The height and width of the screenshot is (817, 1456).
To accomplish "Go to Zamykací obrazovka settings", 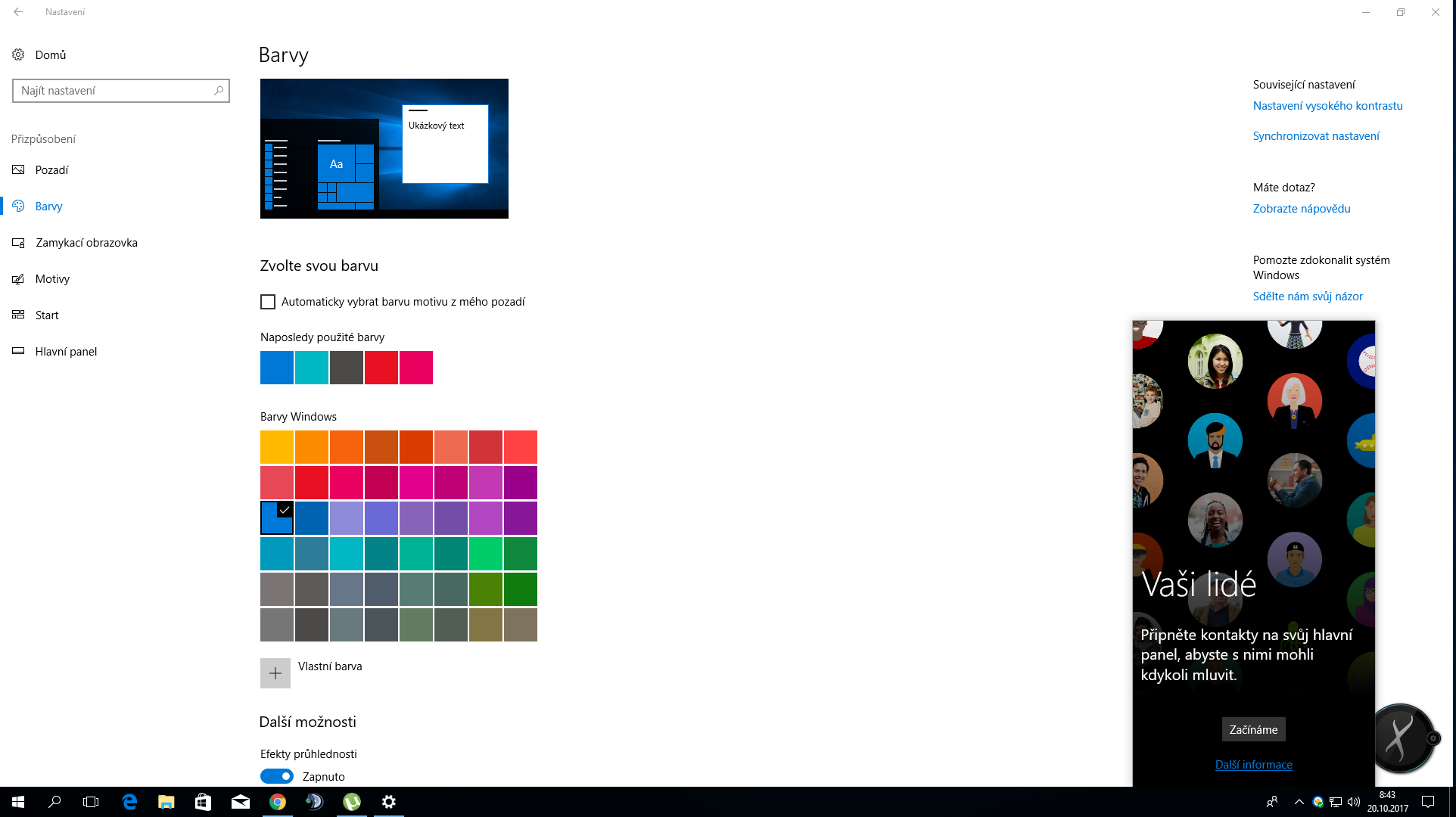I will [86, 243].
